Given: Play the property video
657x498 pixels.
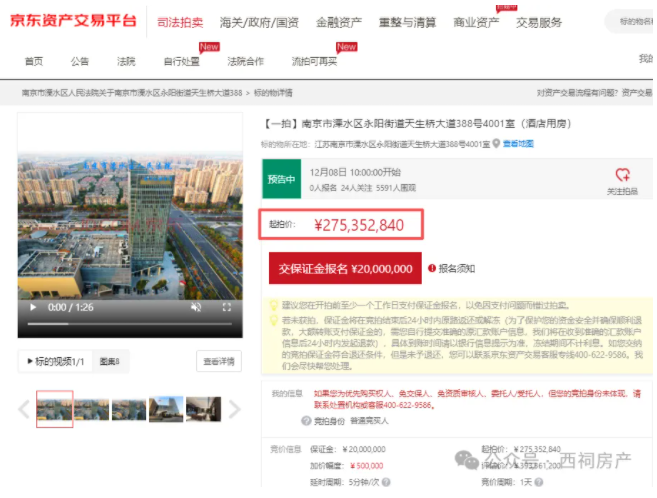Looking at the screenshot, I should 34,307.
